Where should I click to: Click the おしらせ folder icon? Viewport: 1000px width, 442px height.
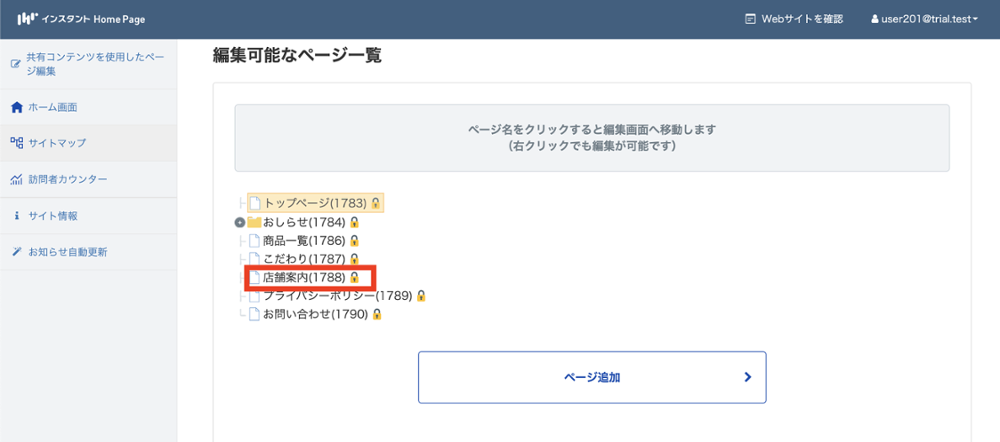(x=254, y=222)
